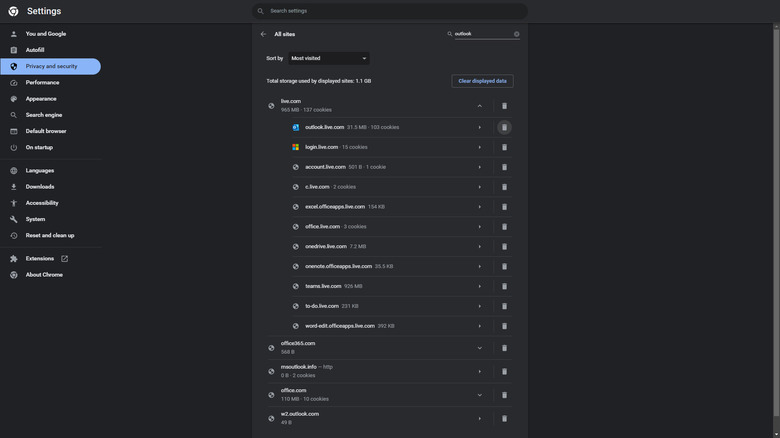Open the Appearance settings section
The image size is (780, 438).
41,99
